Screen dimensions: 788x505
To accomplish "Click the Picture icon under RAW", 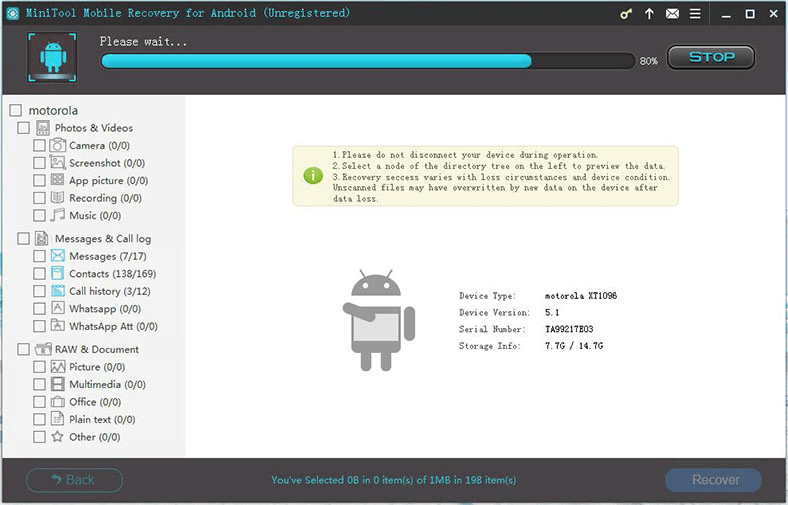I will (58, 366).
